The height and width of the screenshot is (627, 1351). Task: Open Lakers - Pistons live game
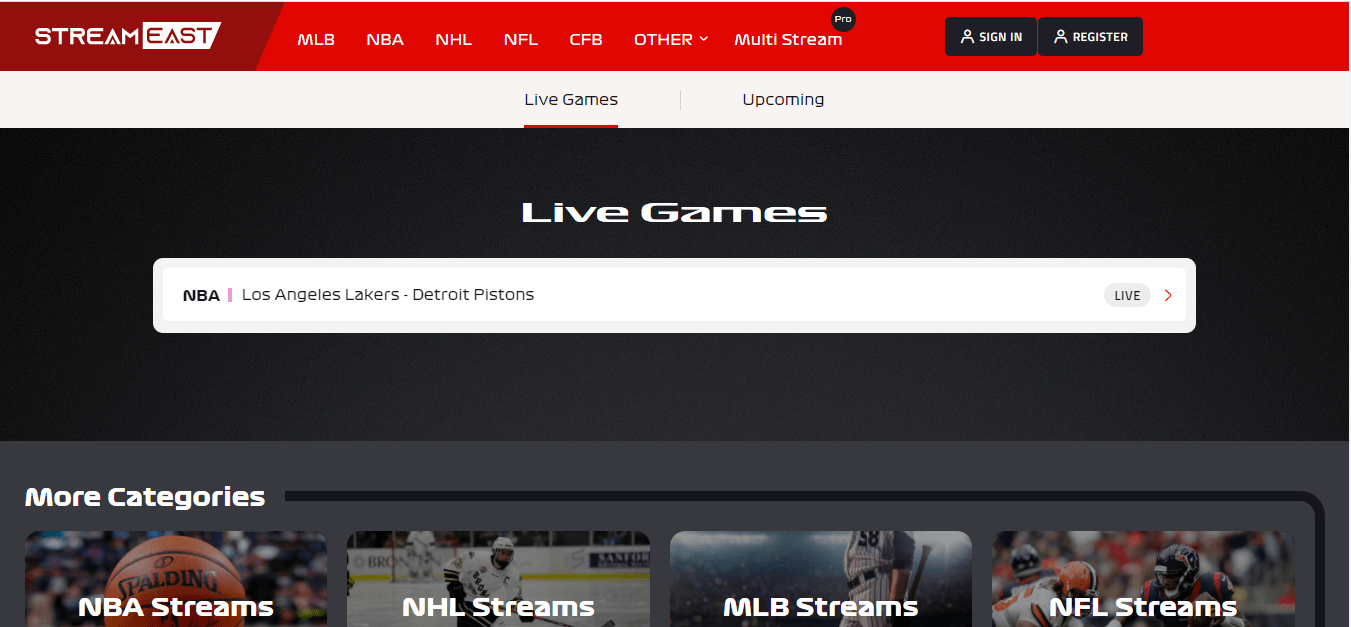(674, 295)
